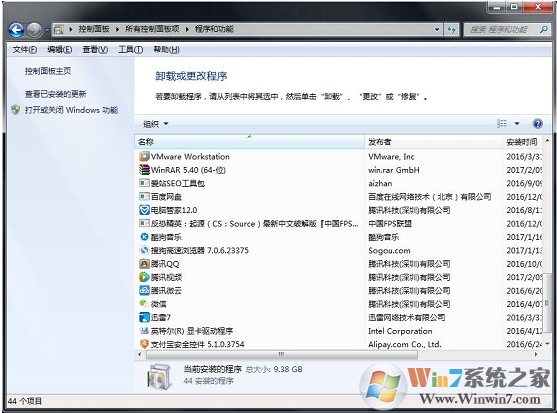Click the 反恐精英 CS Source icon
Viewport: 557px width, 413px height.
(x=144, y=223)
